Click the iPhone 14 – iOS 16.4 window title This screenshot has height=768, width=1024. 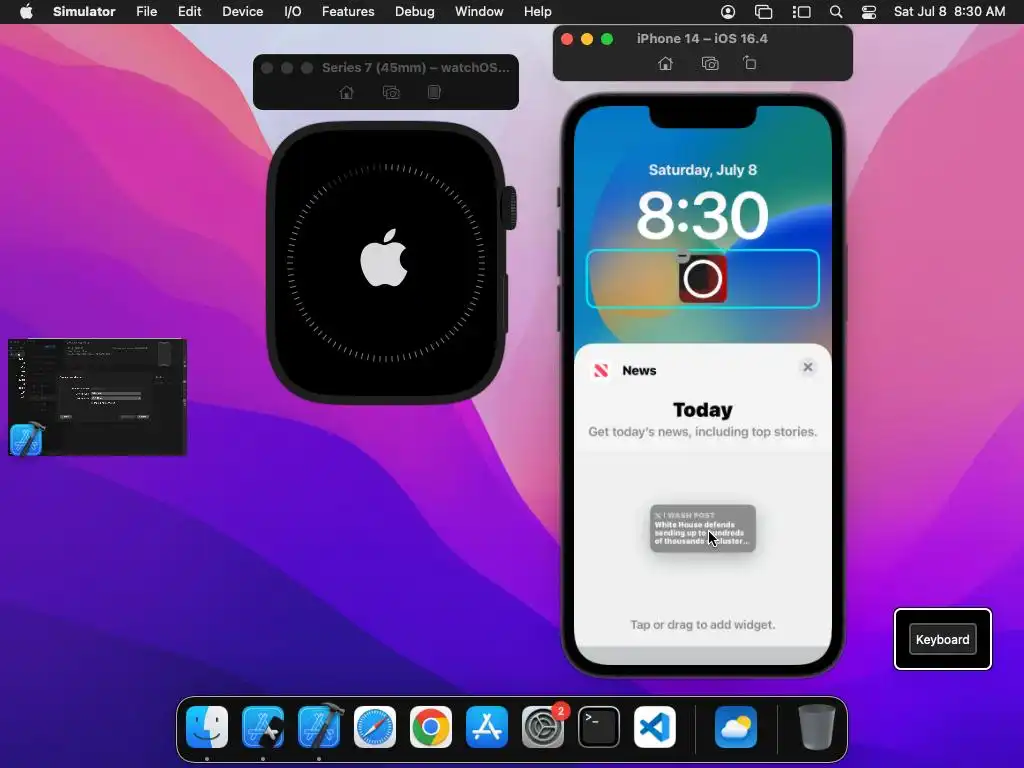[702, 39]
